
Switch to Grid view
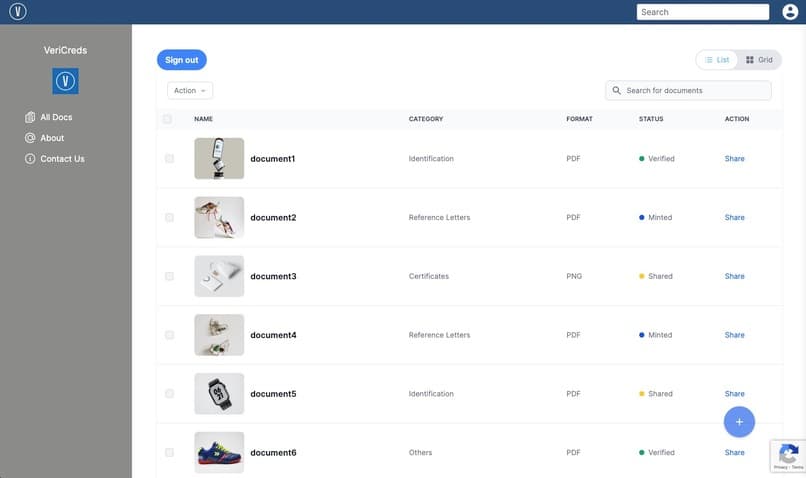(759, 60)
